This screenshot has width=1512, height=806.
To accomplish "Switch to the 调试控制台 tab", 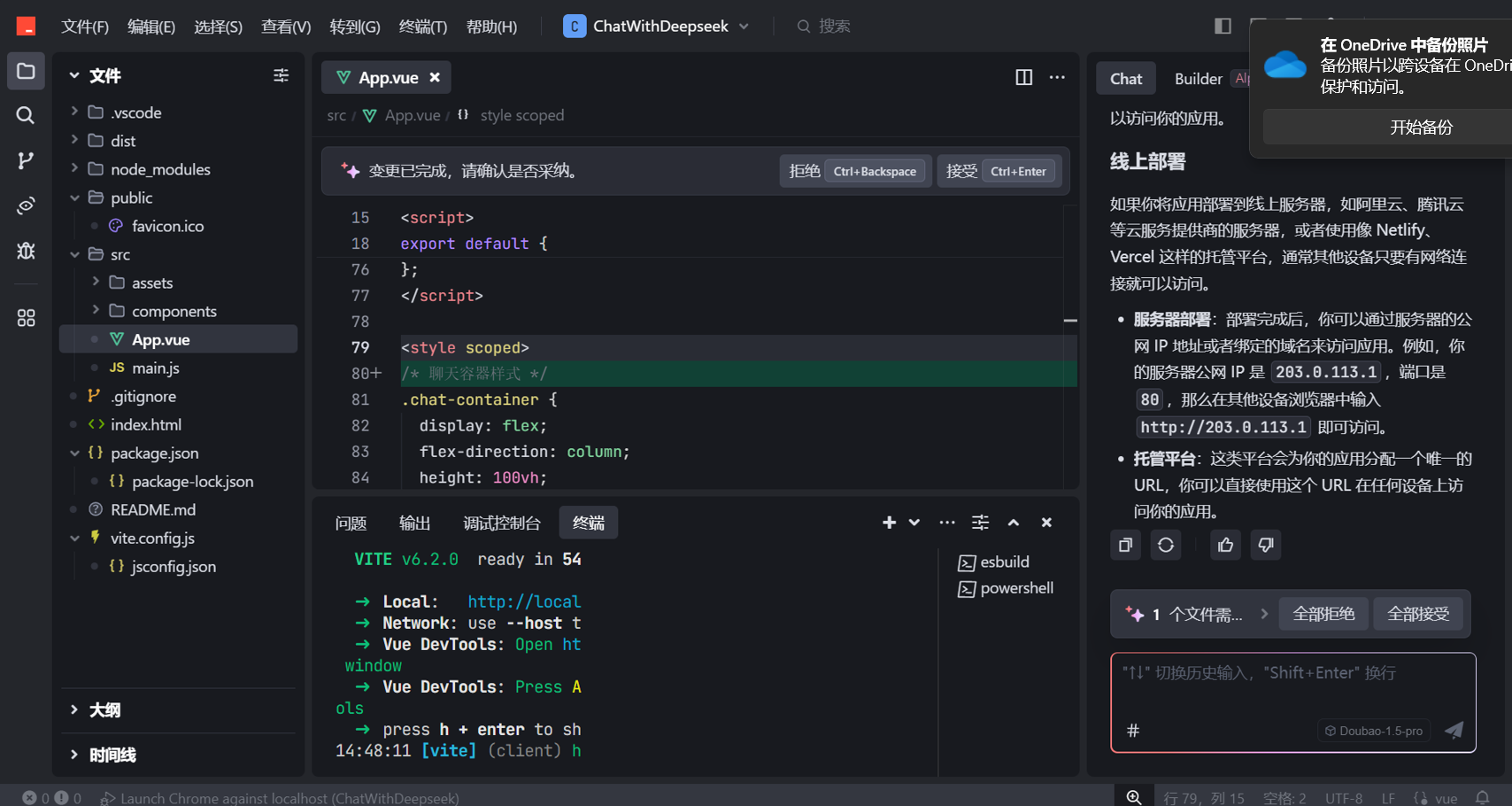I will click(x=501, y=523).
